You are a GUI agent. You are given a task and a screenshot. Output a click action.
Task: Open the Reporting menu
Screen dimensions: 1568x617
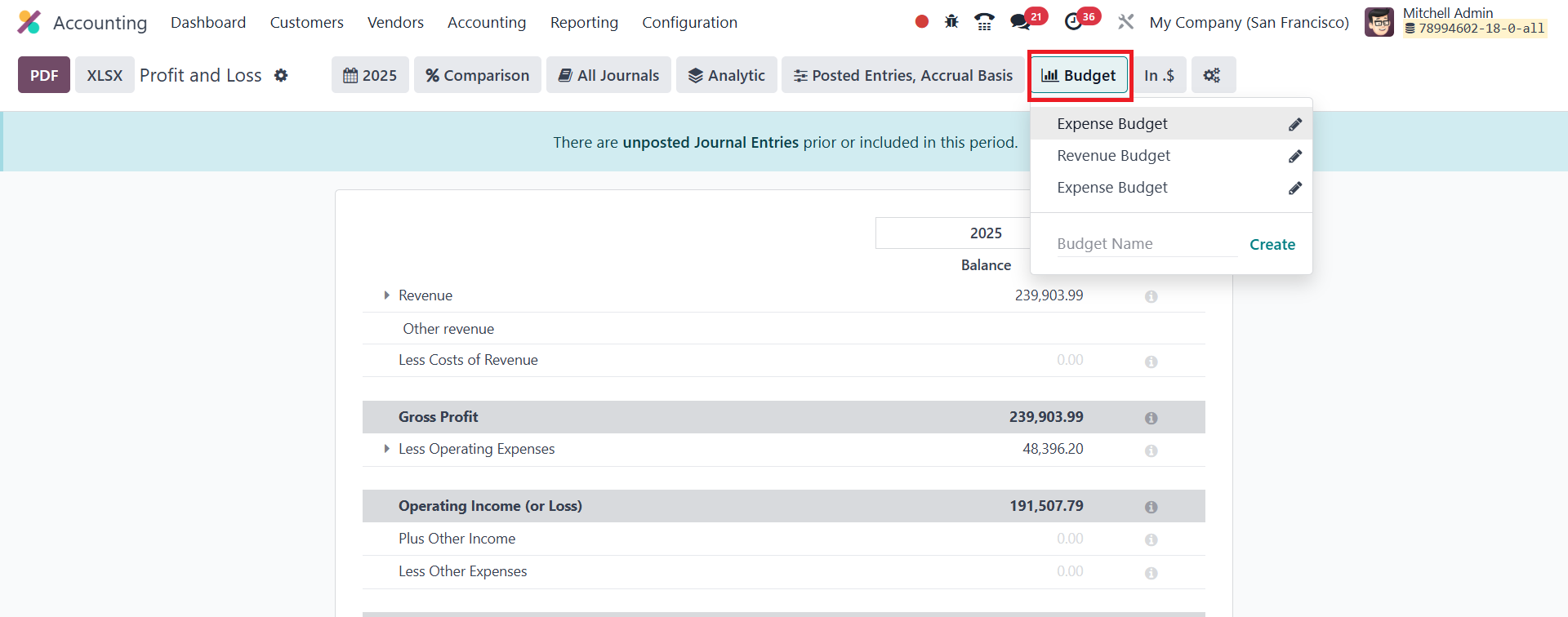point(584,22)
